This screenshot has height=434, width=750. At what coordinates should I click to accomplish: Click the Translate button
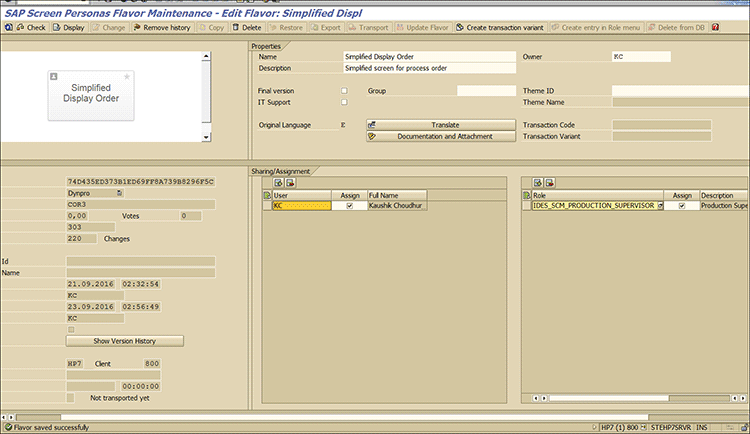tap(439, 125)
